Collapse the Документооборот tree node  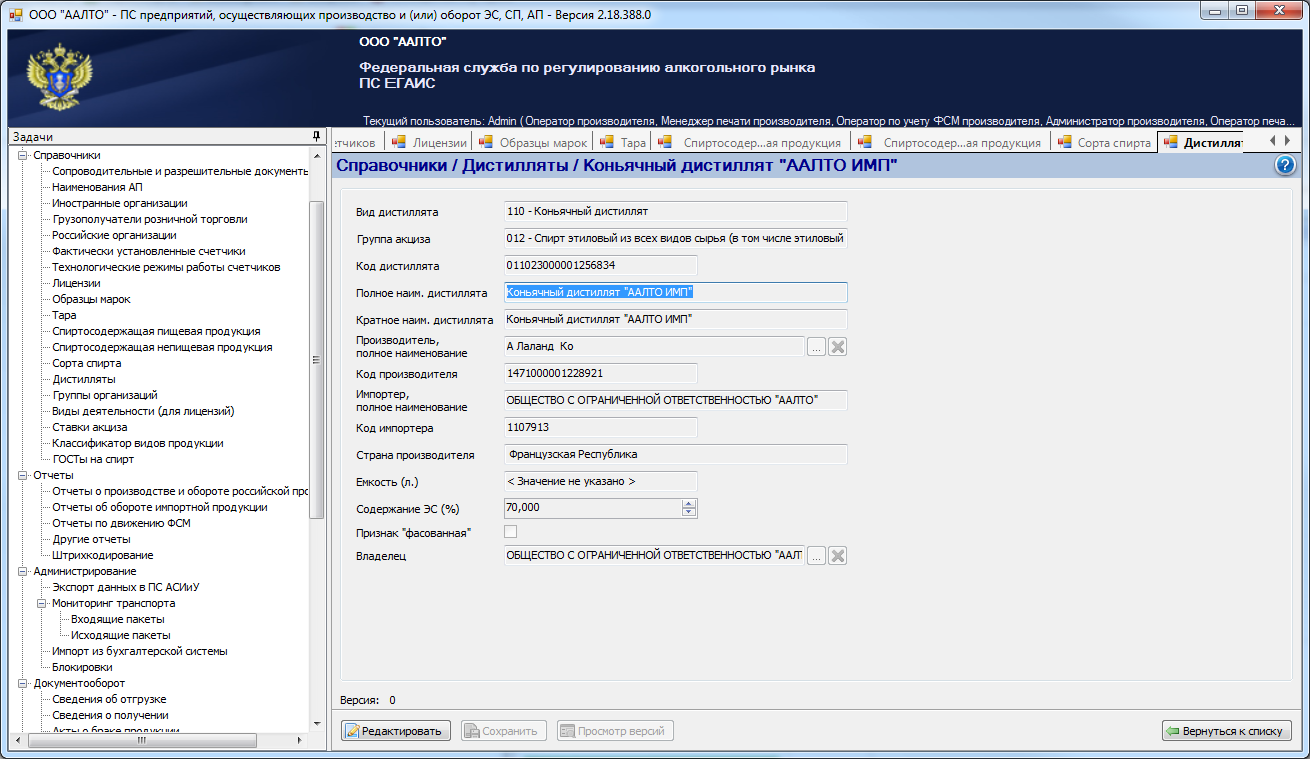(23, 683)
